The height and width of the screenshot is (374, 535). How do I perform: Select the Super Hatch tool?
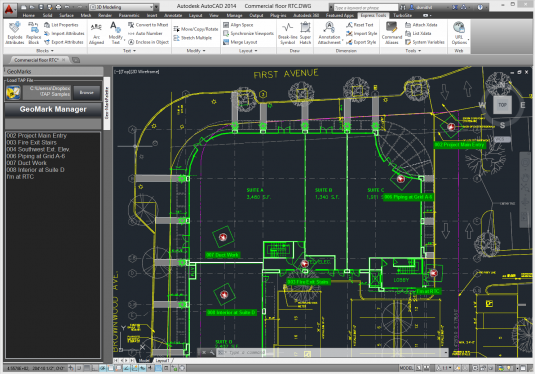pos(305,33)
